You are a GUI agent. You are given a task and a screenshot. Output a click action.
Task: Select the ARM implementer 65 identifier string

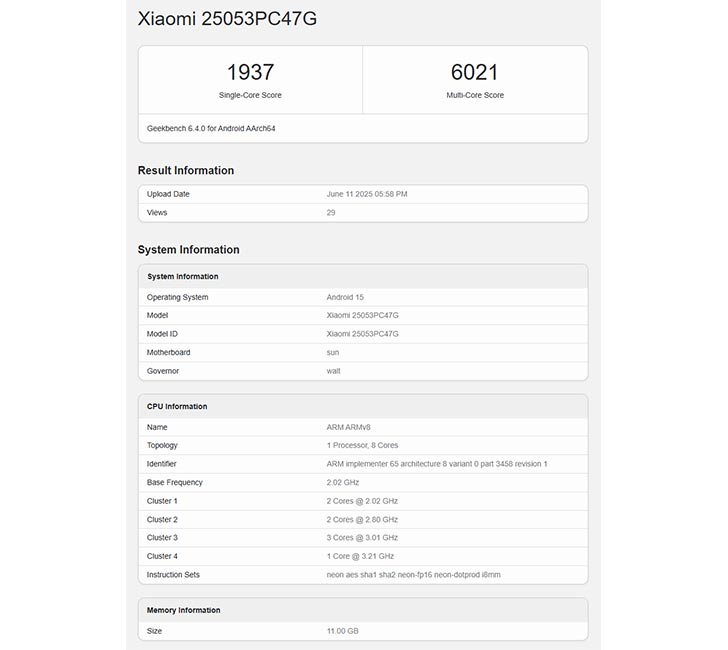(x=437, y=464)
